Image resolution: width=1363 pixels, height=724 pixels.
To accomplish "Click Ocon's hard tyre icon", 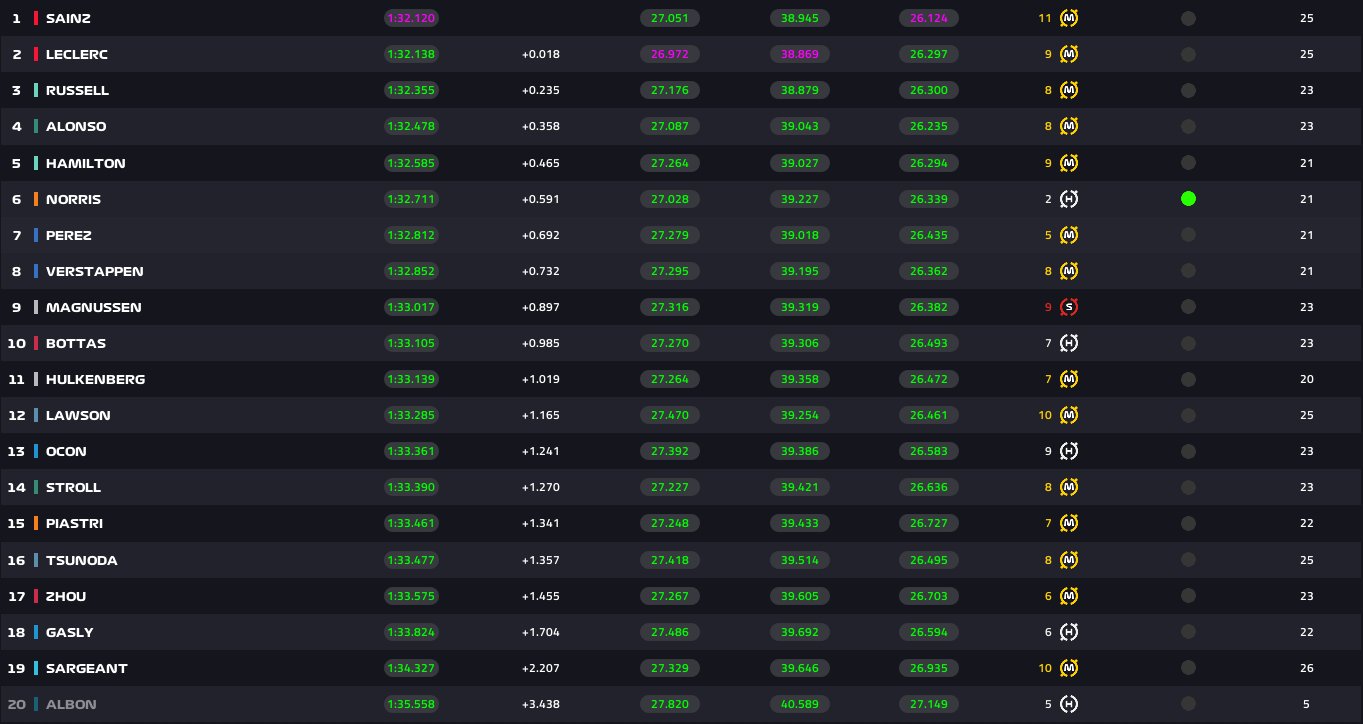I will (1069, 451).
